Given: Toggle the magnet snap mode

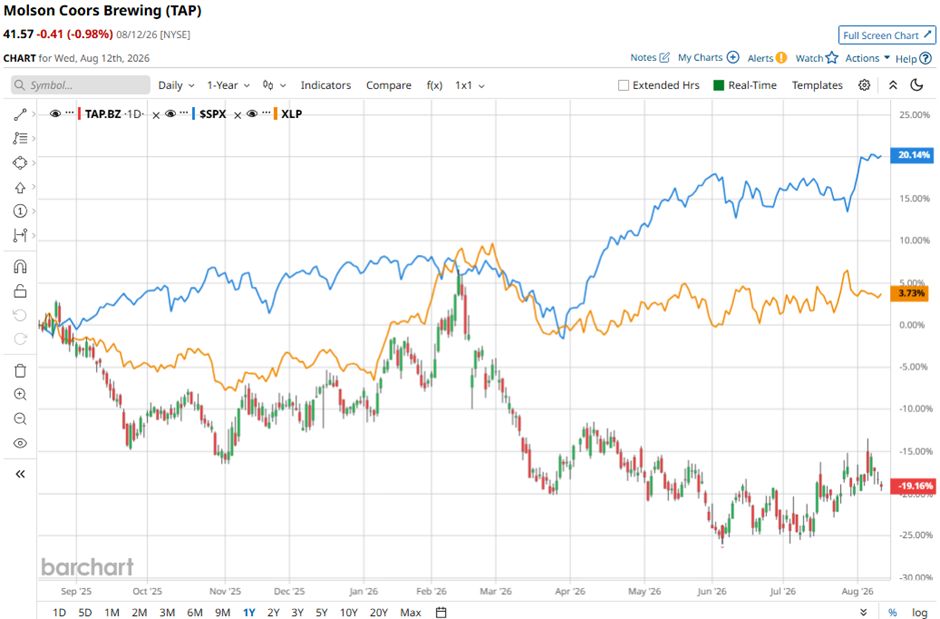Looking at the screenshot, I should [20, 267].
